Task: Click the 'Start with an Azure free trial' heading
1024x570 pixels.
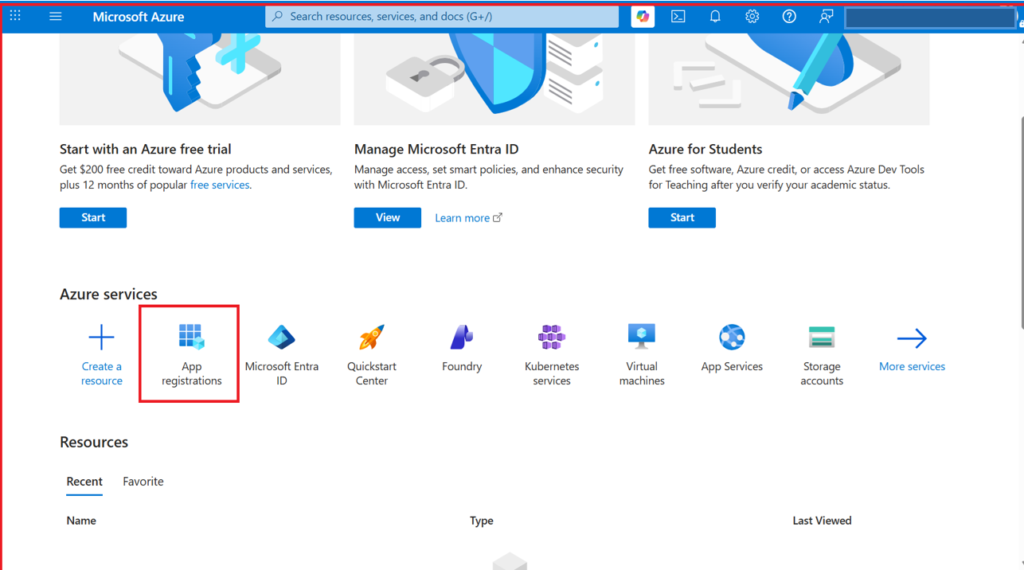Action: [x=145, y=149]
